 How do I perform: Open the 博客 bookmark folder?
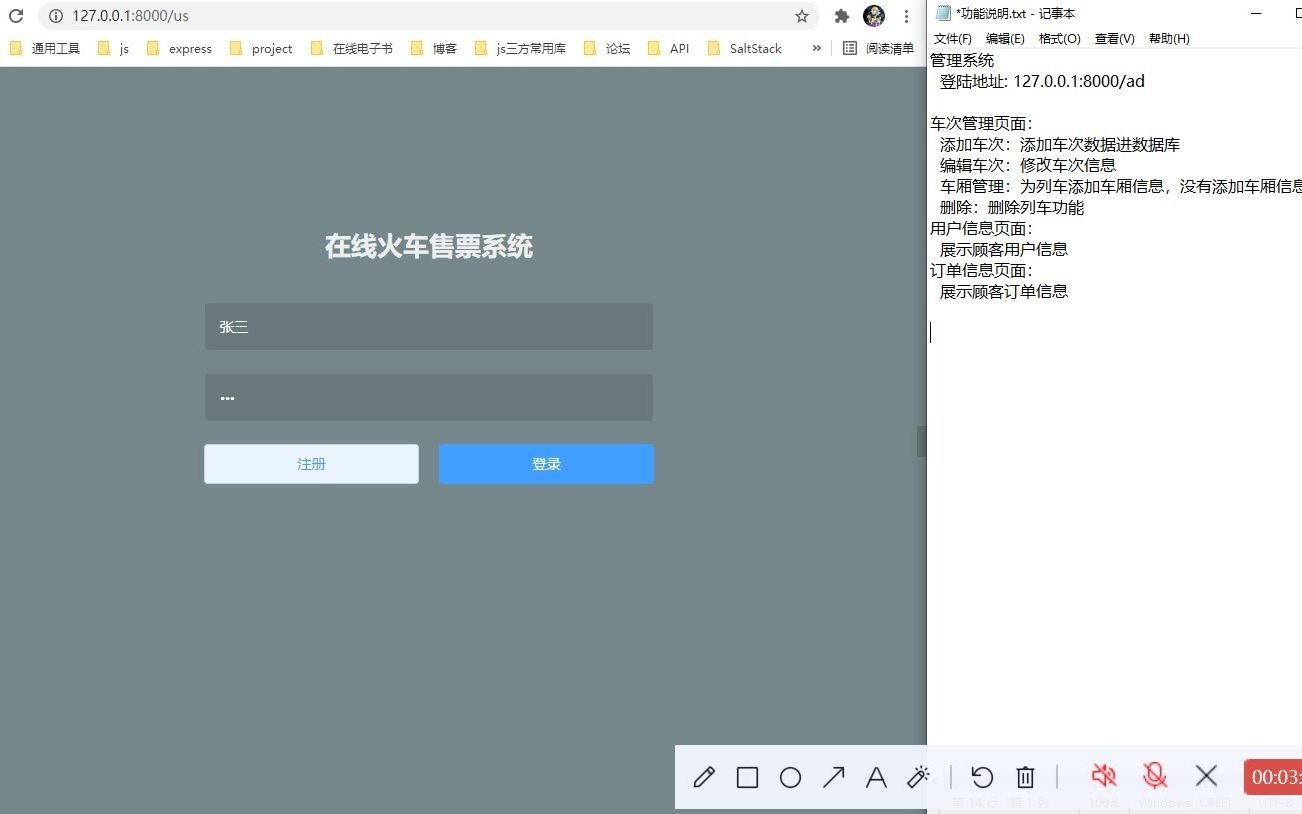click(x=434, y=48)
